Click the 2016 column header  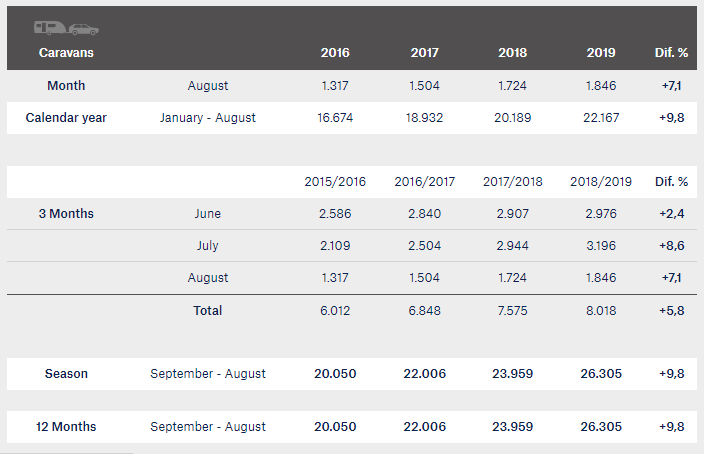click(335, 53)
